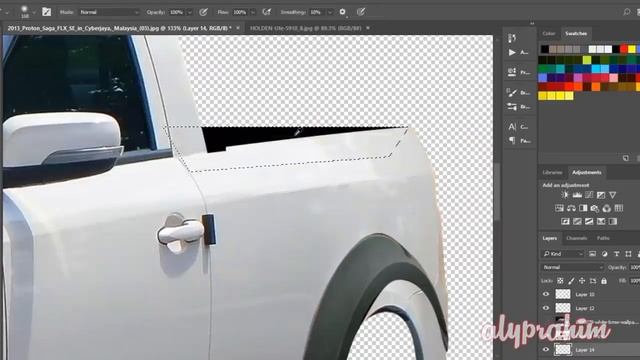
Task: Open the brush Mode dropdown
Action: (109, 12)
